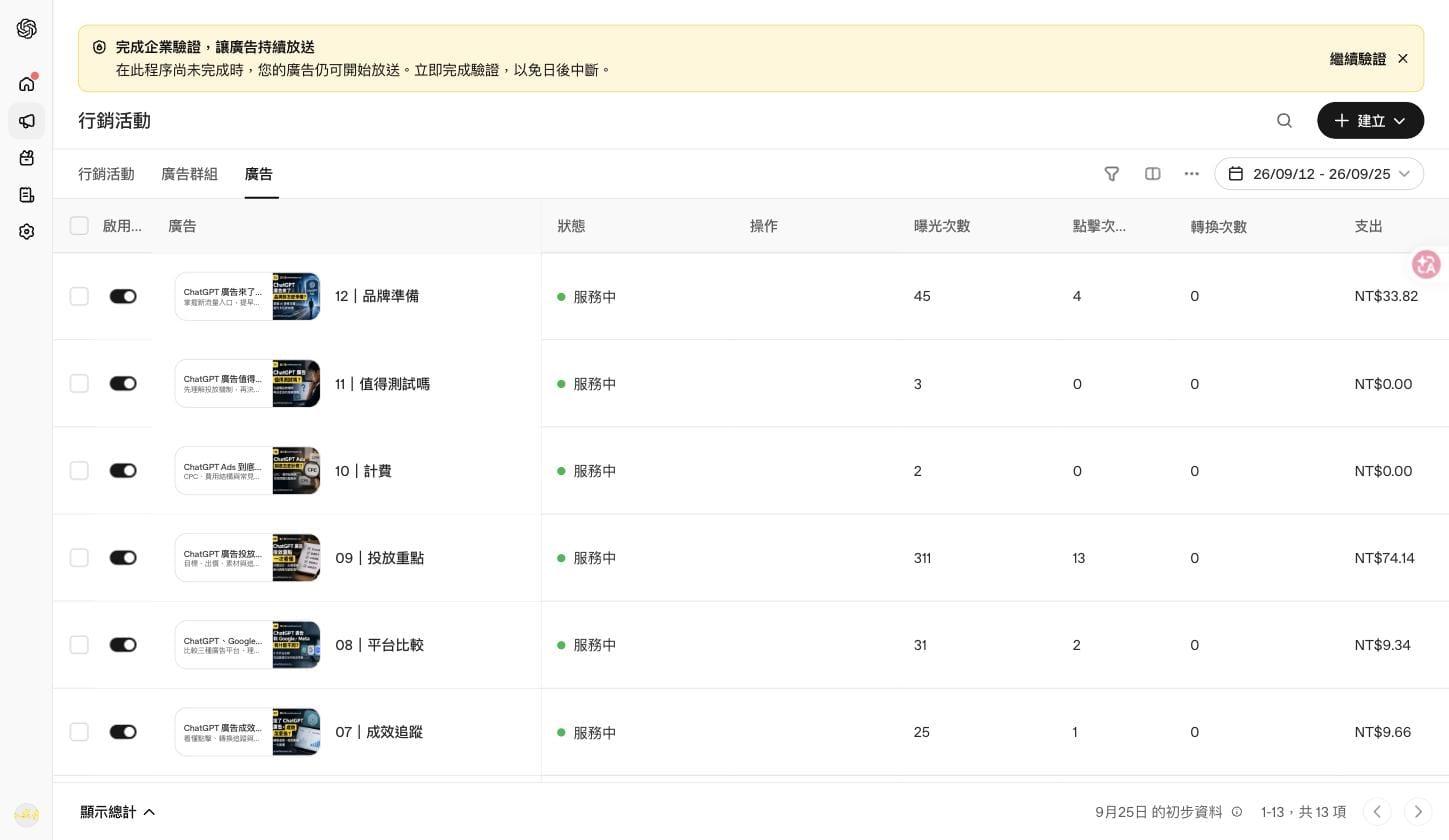
Task: Open the 建立 create dropdown
Action: click(x=1370, y=121)
